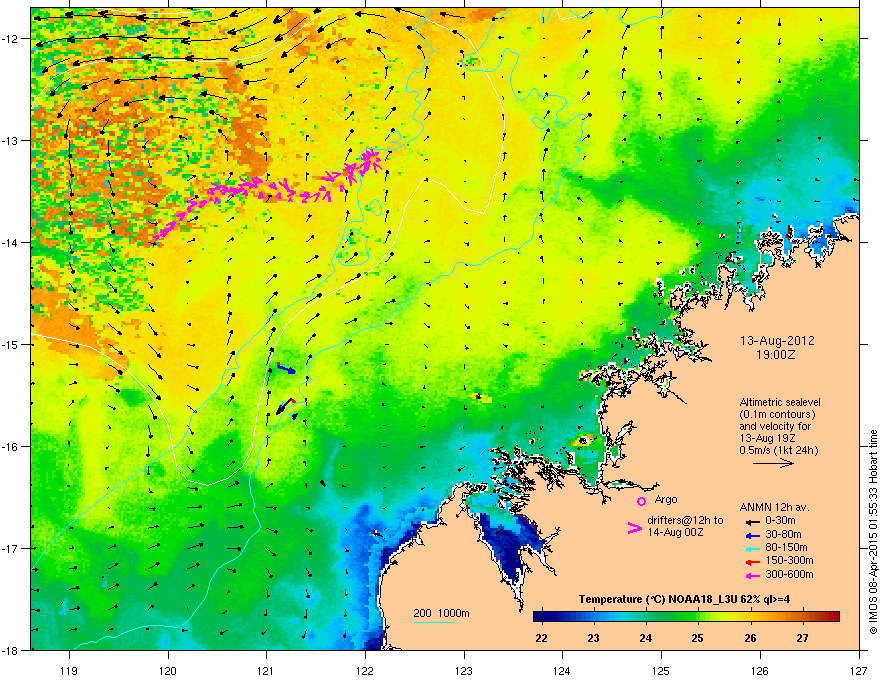Viewport: 880px width, 680px height.
Task: Select the blue 30-80m arrow in legend
Action: 751,535
